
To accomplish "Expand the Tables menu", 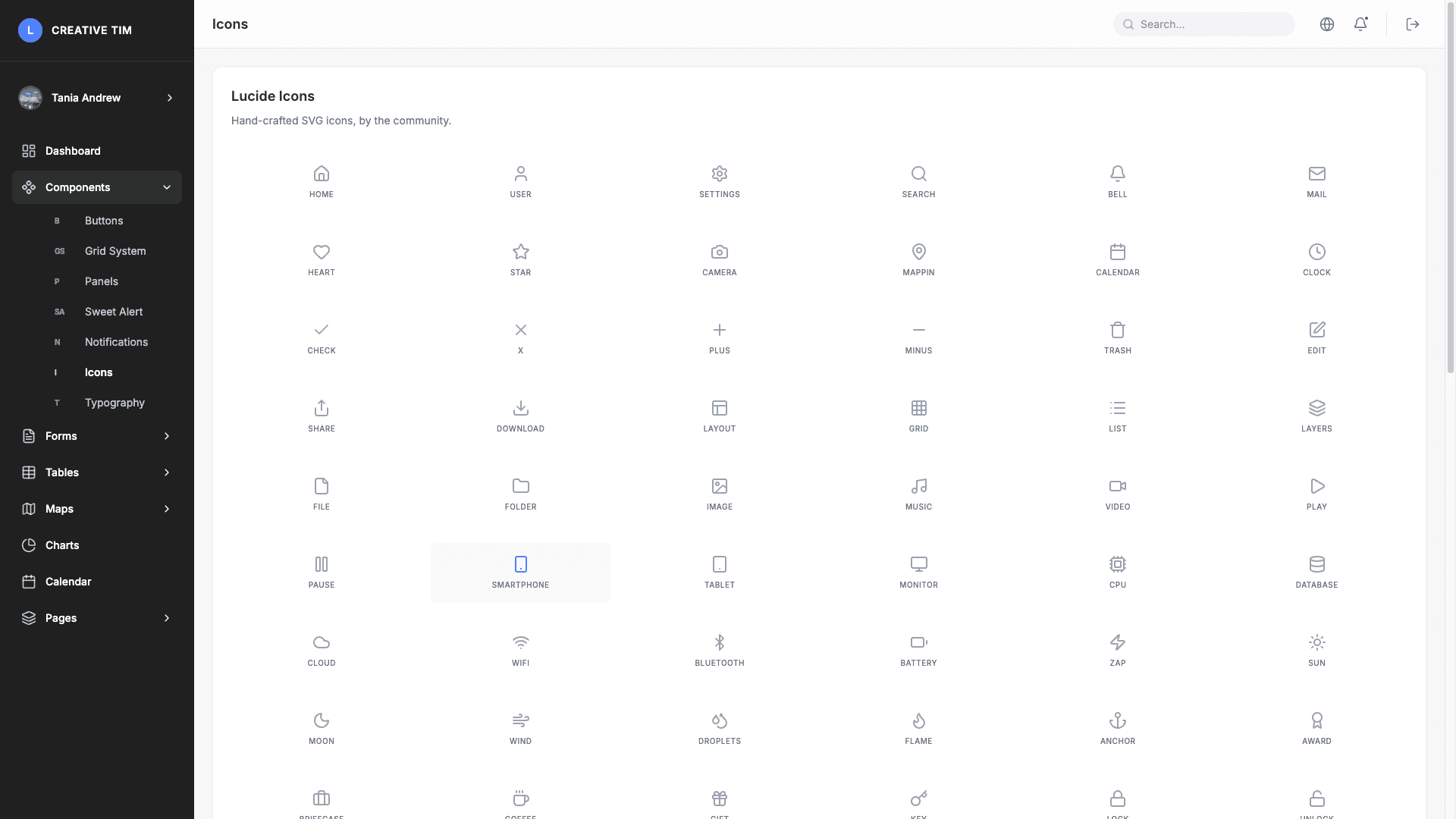I will pos(97,472).
